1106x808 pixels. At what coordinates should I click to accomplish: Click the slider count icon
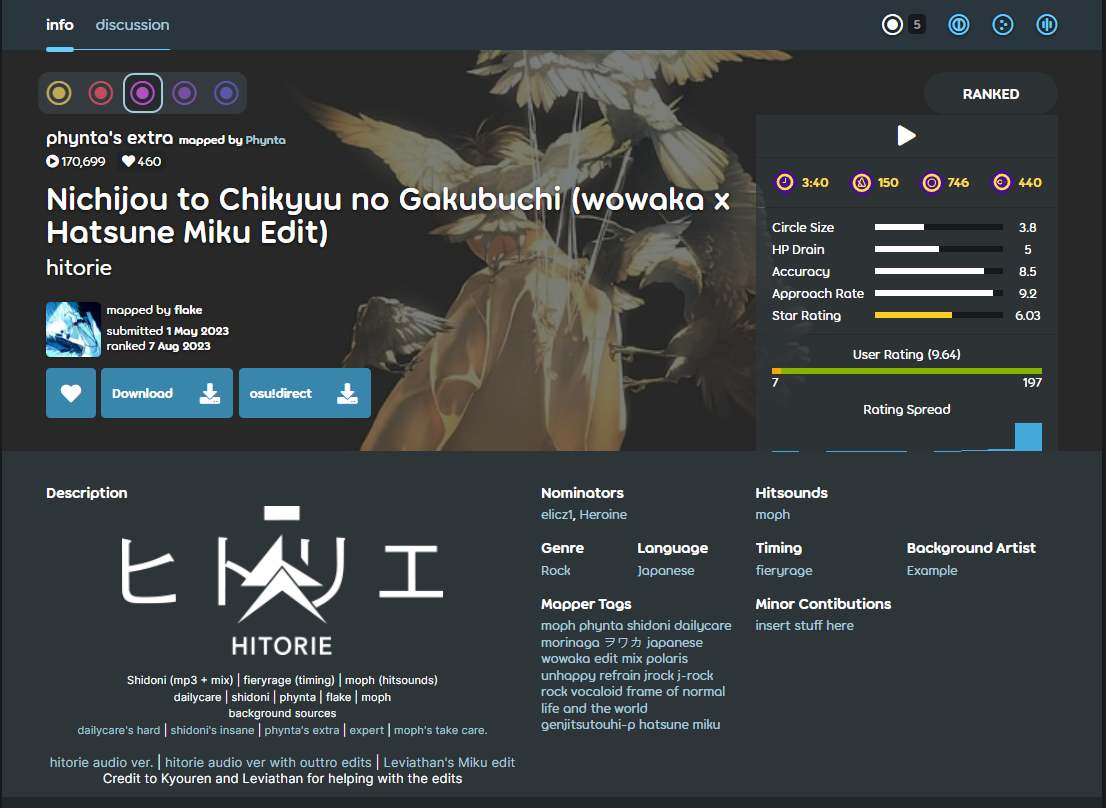[x=1002, y=182]
